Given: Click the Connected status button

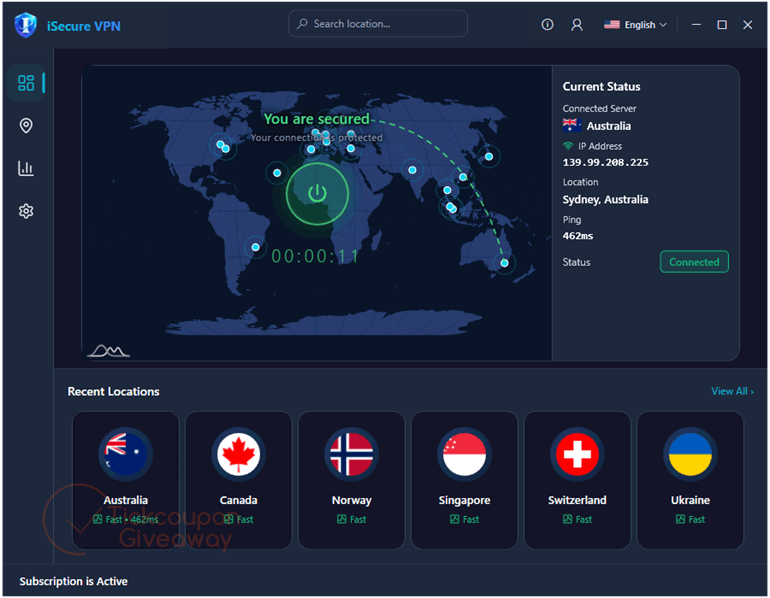Looking at the screenshot, I should [x=694, y=262].
